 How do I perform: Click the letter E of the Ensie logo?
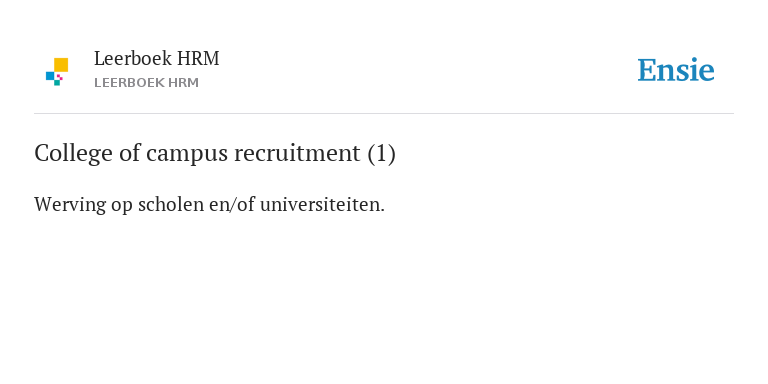(647, 70)
